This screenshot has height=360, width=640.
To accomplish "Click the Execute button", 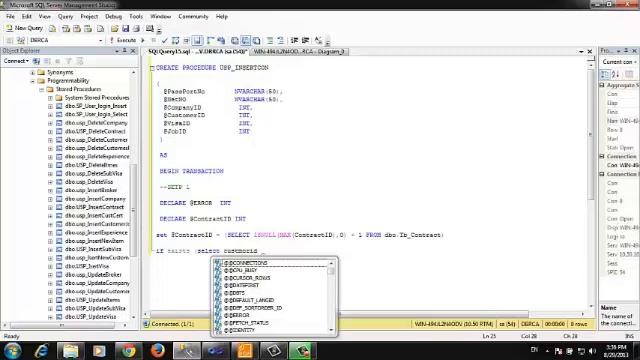I will 123,40.
